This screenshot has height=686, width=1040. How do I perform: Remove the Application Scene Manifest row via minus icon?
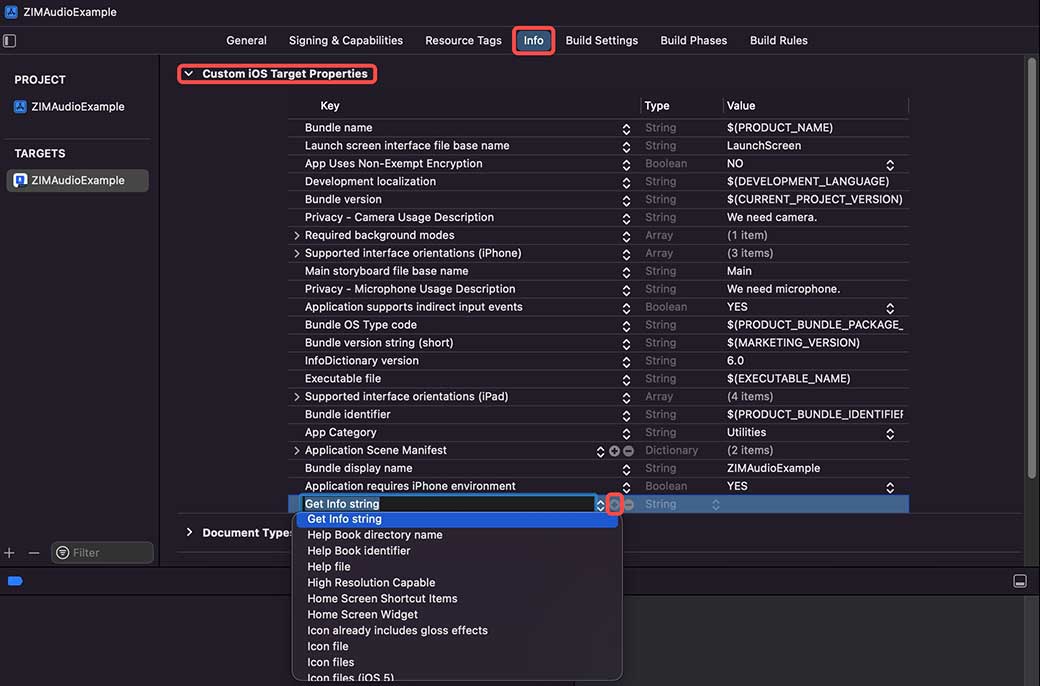(628, 451)
